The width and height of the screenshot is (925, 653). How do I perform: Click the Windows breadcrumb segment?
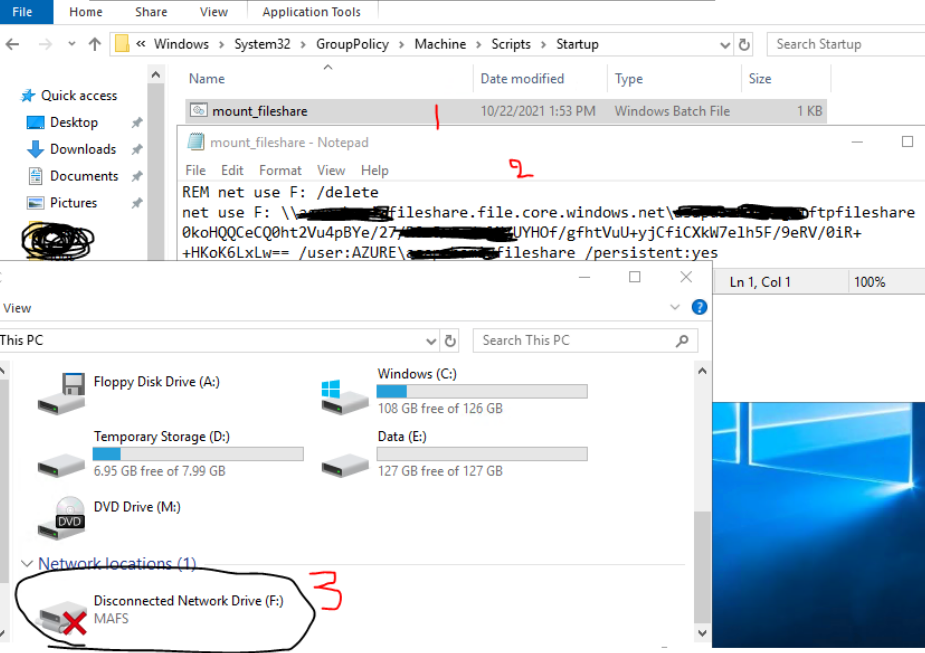tap(181, 44)
